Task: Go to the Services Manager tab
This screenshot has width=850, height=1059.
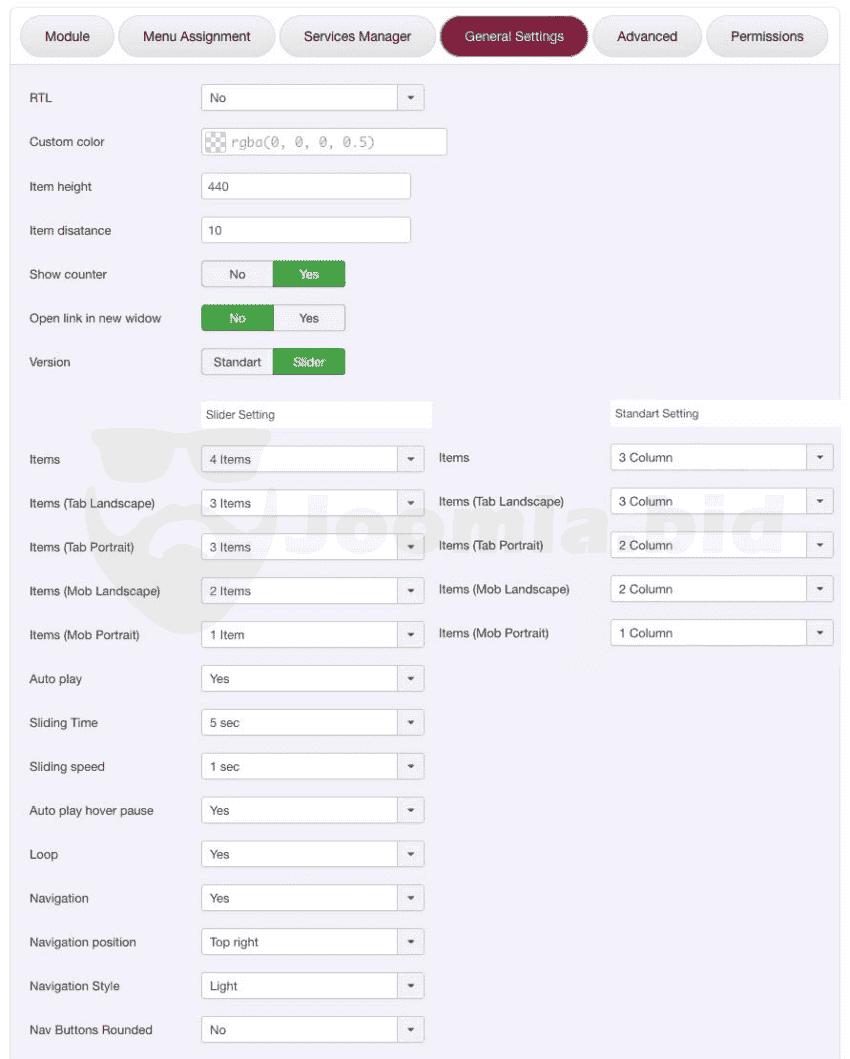Action: [x=357, y=36]
